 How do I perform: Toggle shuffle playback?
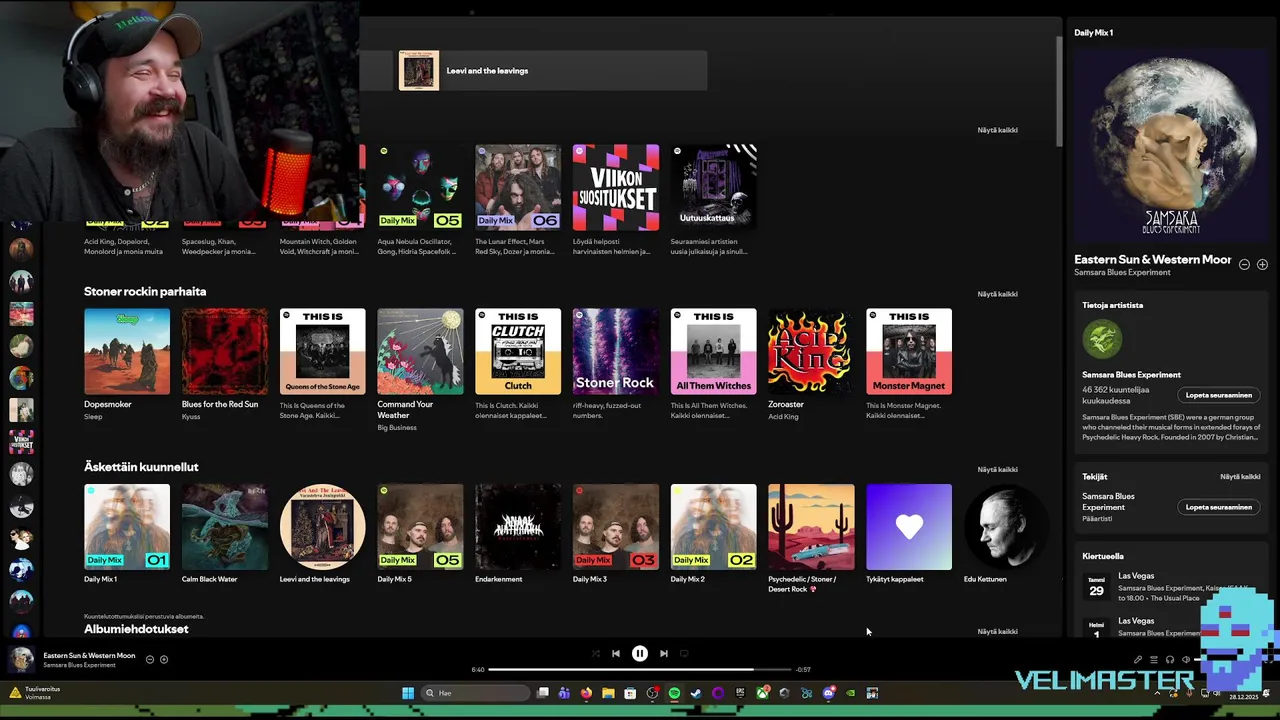[x=596, y=653]
